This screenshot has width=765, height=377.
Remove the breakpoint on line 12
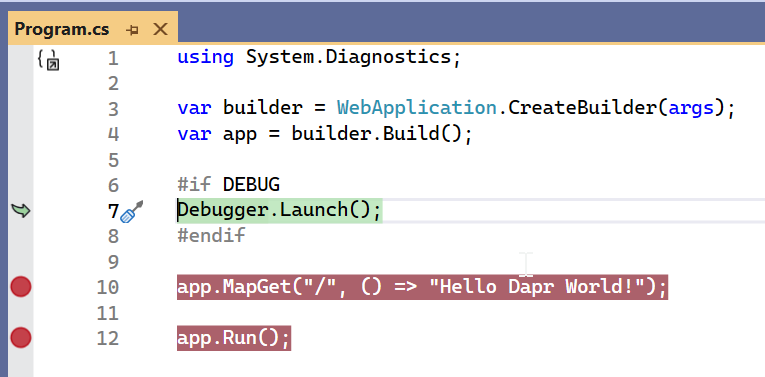[x=20, y=337]
